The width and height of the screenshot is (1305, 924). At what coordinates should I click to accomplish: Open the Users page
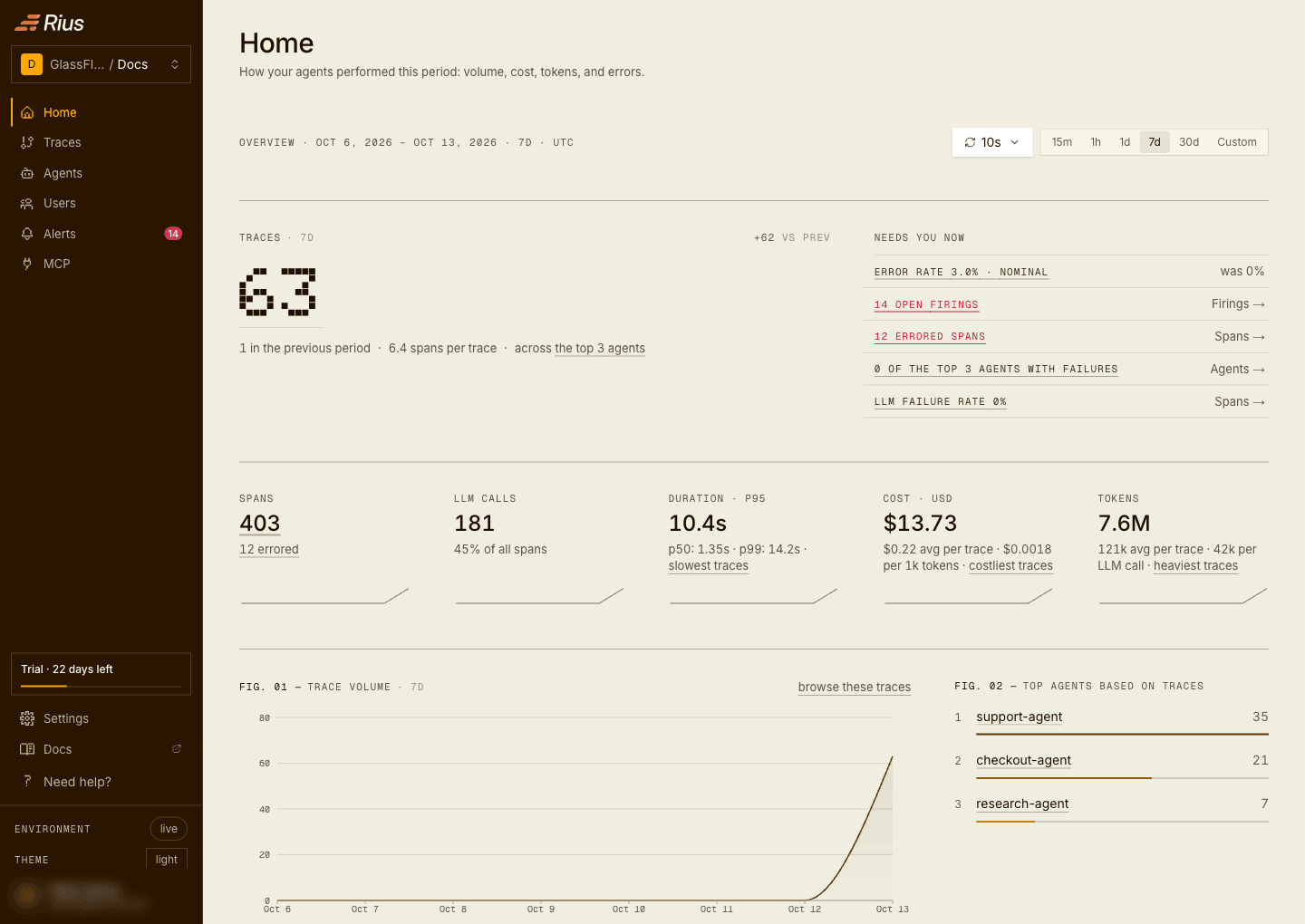[101, 203]
